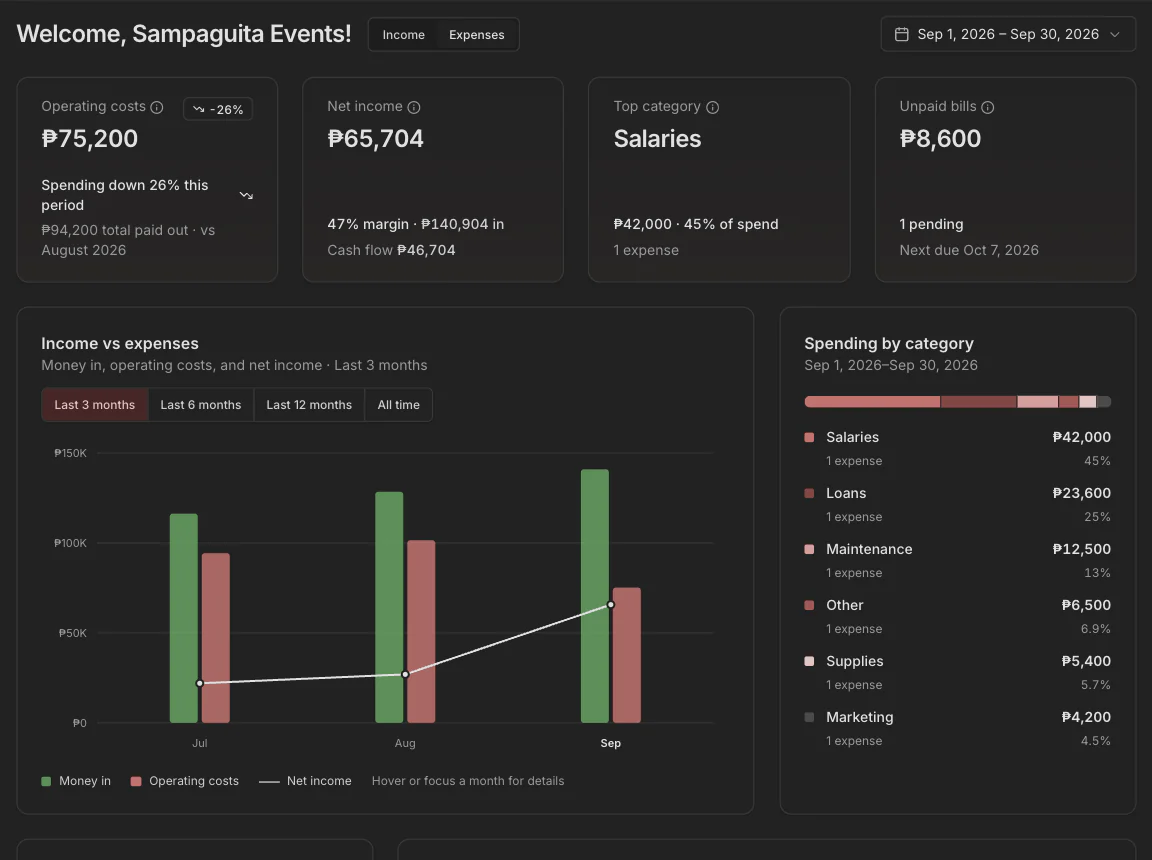Image resolution: width=1152 pixels, height=860 pixels.
Task: Click the Other ₱6,500 amount
Action: click(1086, 605)
